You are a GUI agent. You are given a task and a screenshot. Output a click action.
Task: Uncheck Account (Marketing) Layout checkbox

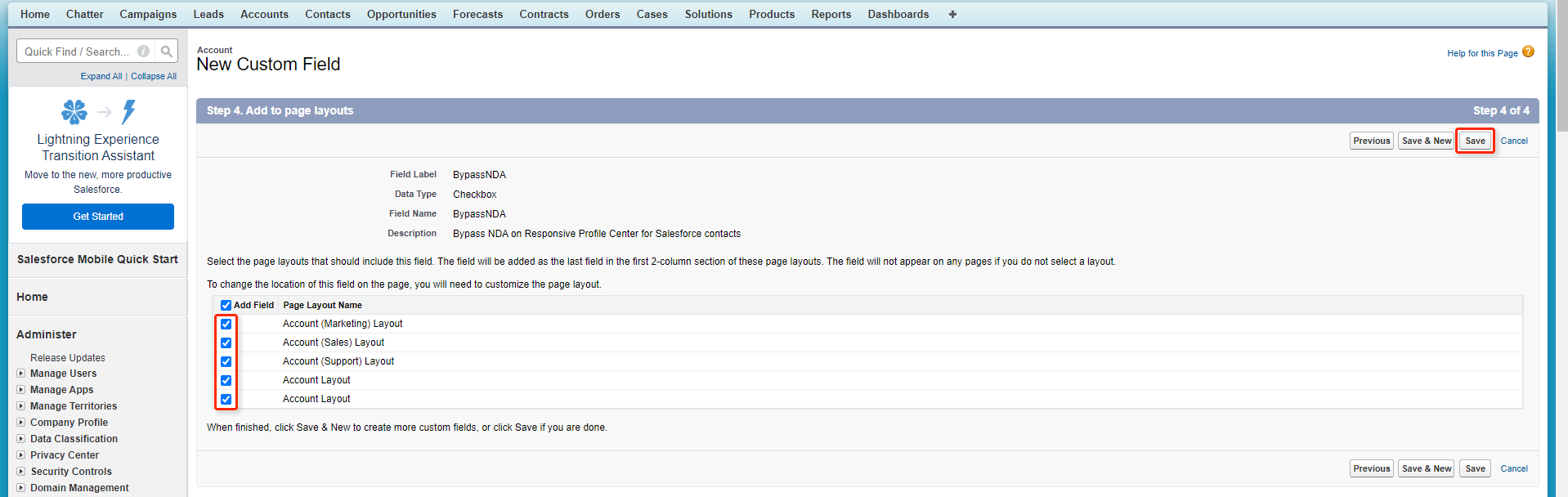pyautogui.click(x=226, y=325)
